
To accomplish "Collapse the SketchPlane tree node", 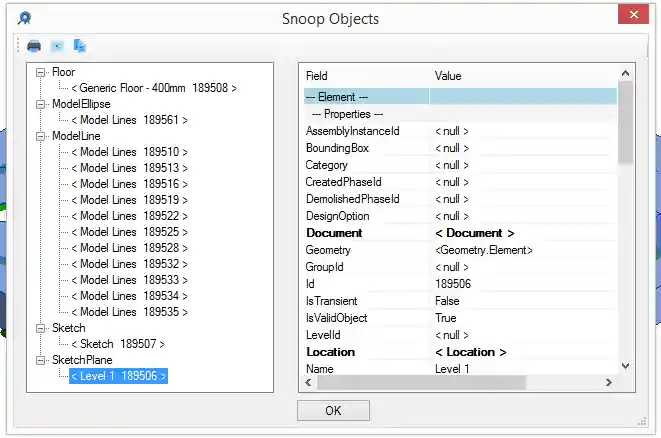I will point(41,360).
